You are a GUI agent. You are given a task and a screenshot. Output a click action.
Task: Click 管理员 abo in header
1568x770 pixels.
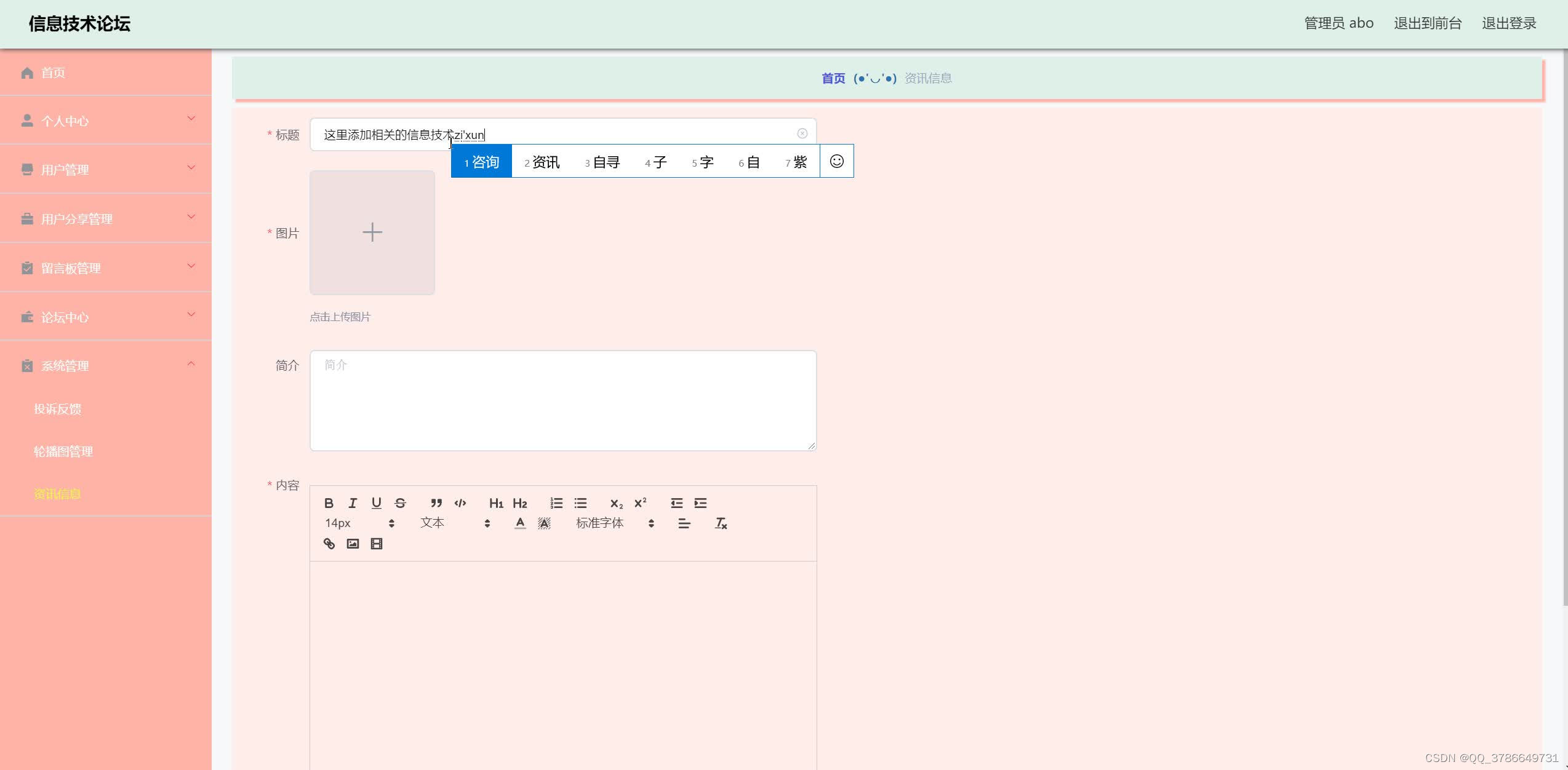coord(1339,23)
